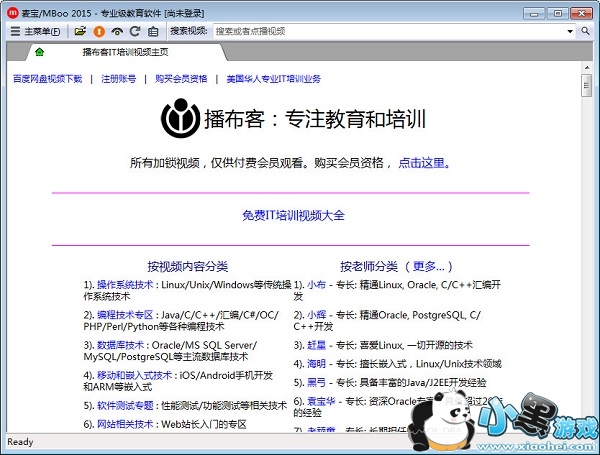Viewport: 600px width, 455px height.
Task: Click the 按视频内容分类 heading
Action: click(188, 266)
